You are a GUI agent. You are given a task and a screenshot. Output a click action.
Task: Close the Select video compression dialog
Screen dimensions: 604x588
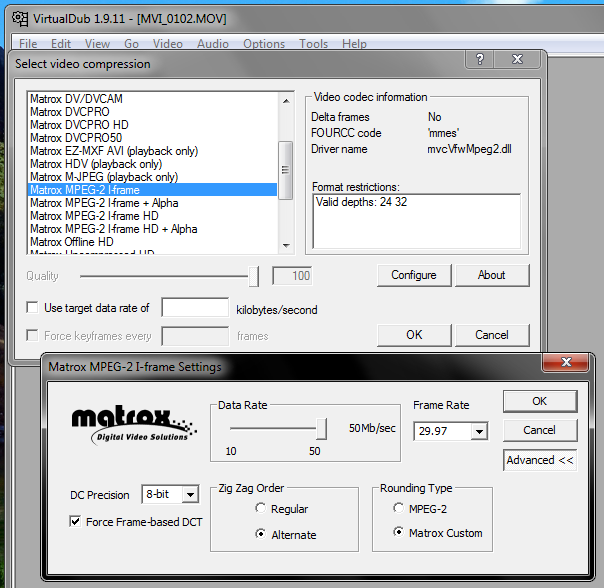tap(517, 59)
